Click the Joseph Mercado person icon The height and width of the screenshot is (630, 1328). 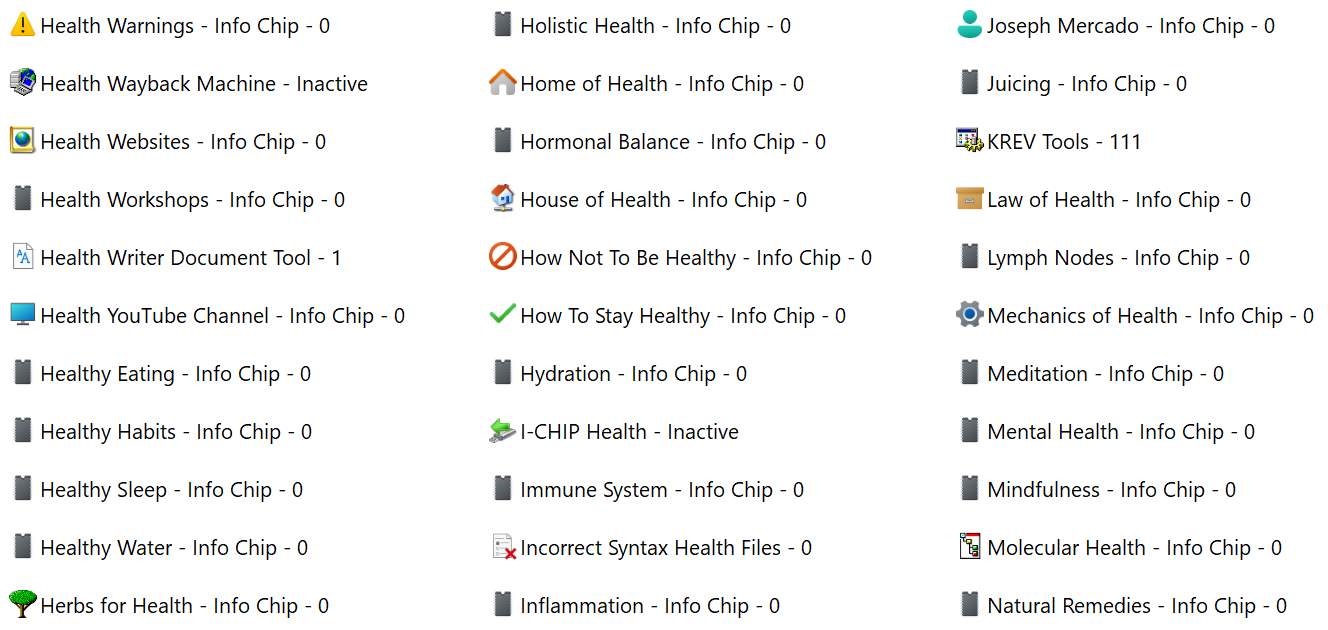coord(969,26)
